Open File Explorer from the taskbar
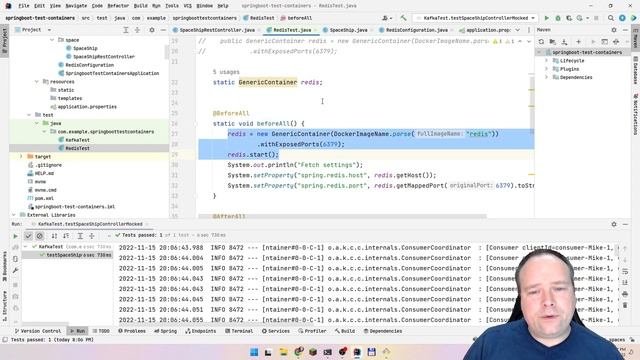The height and width of the screenshot is (360, 640). click(x=283, y=352)
